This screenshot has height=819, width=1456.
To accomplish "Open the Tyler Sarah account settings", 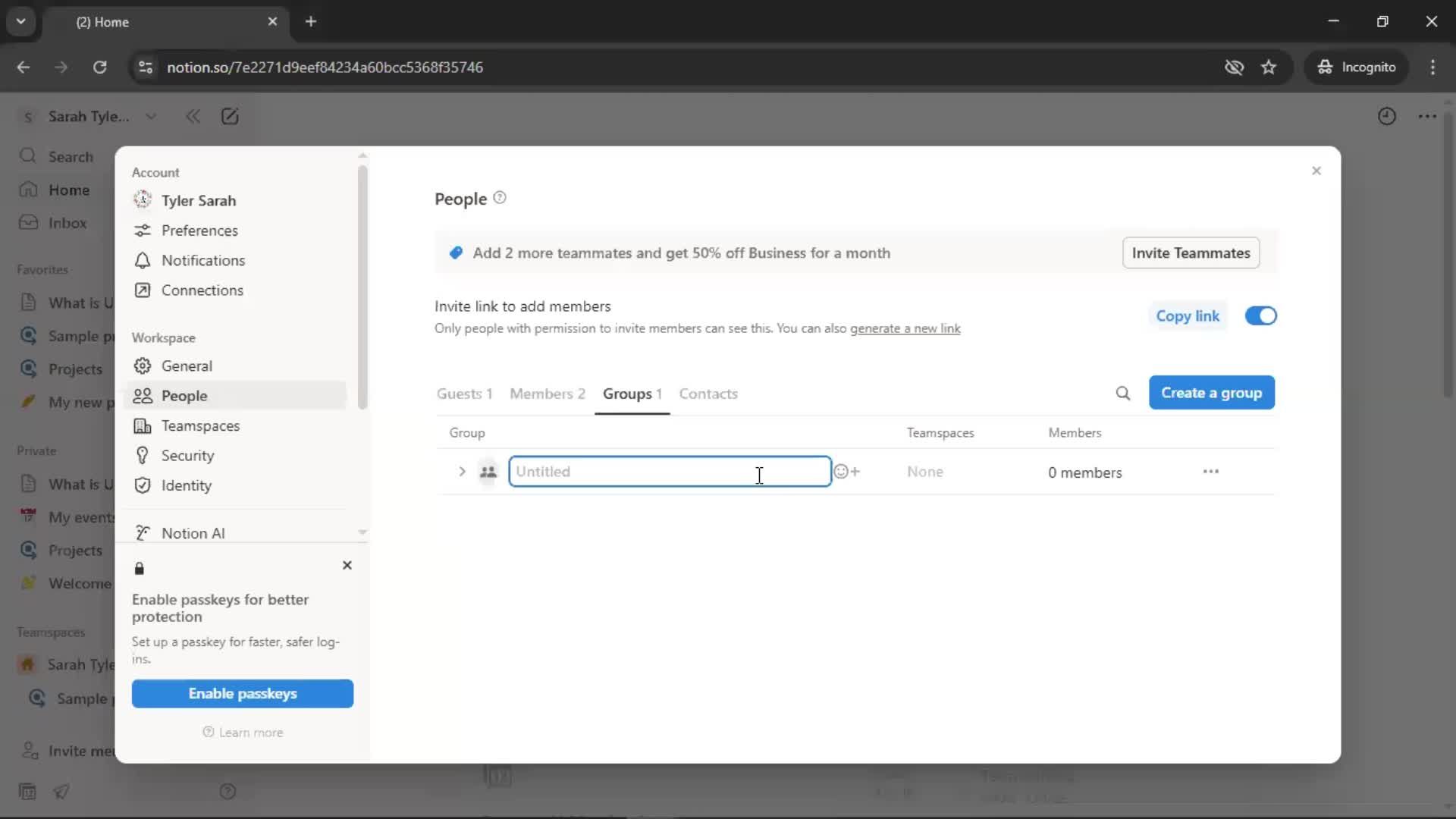I will coord(237,200).
